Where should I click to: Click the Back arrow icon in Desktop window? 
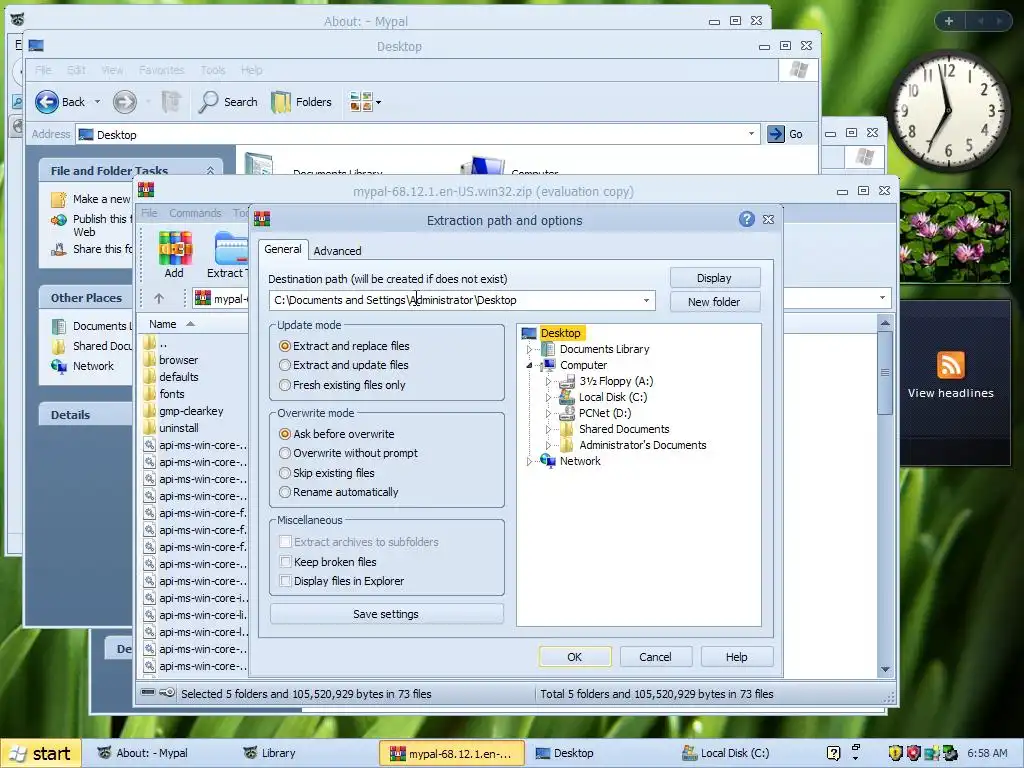point(47,102)
